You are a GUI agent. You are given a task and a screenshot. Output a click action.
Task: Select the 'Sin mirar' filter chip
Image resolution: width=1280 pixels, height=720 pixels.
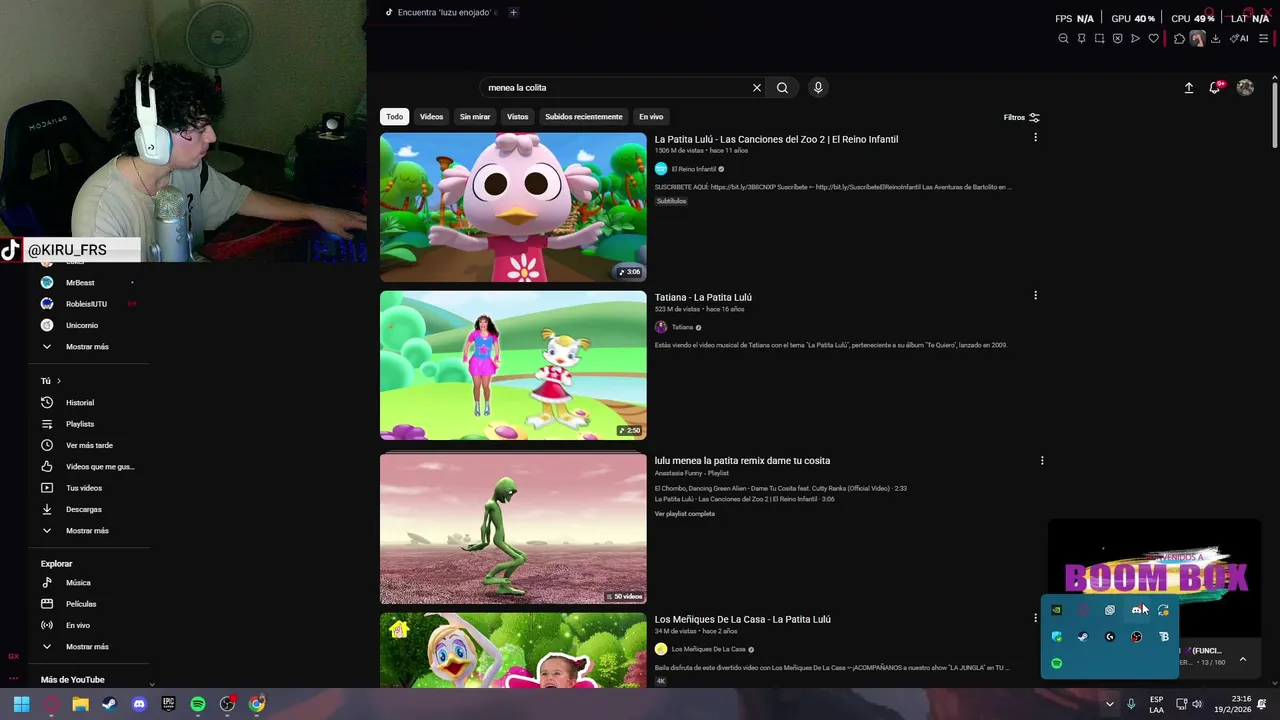(475, 117)
